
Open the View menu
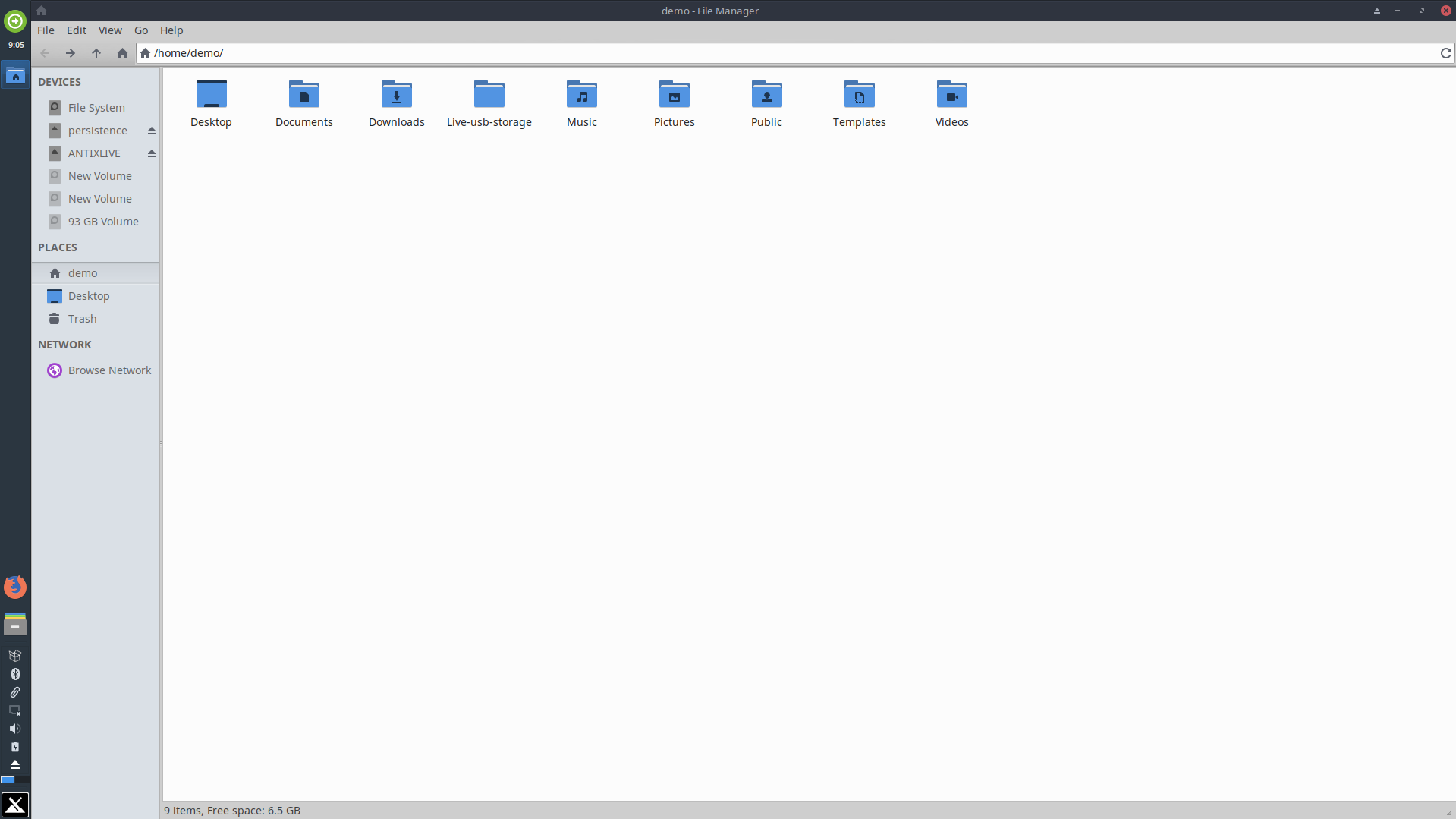coord(110,30)
